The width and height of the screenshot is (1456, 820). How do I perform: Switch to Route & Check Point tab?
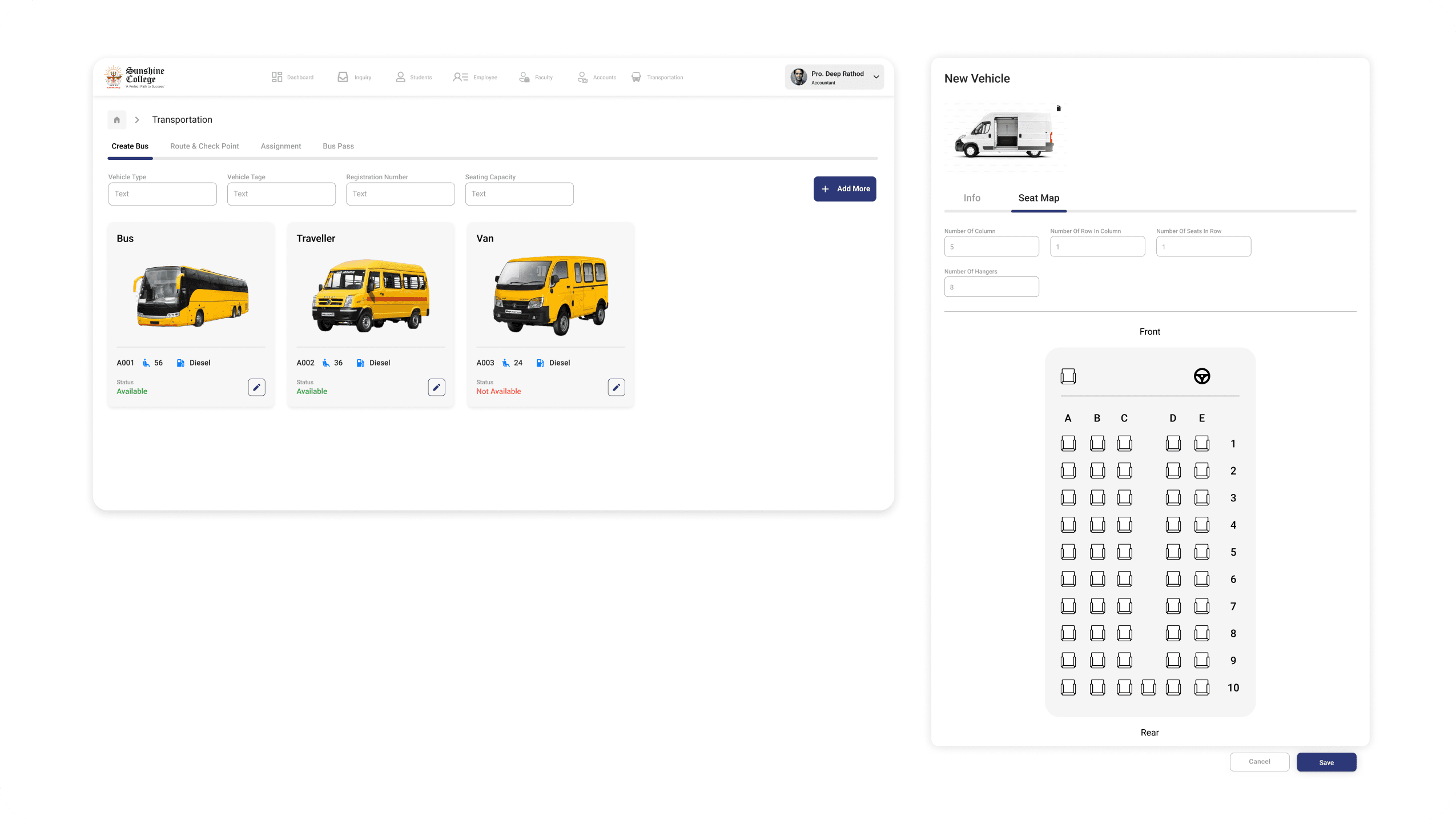[204, 146]
